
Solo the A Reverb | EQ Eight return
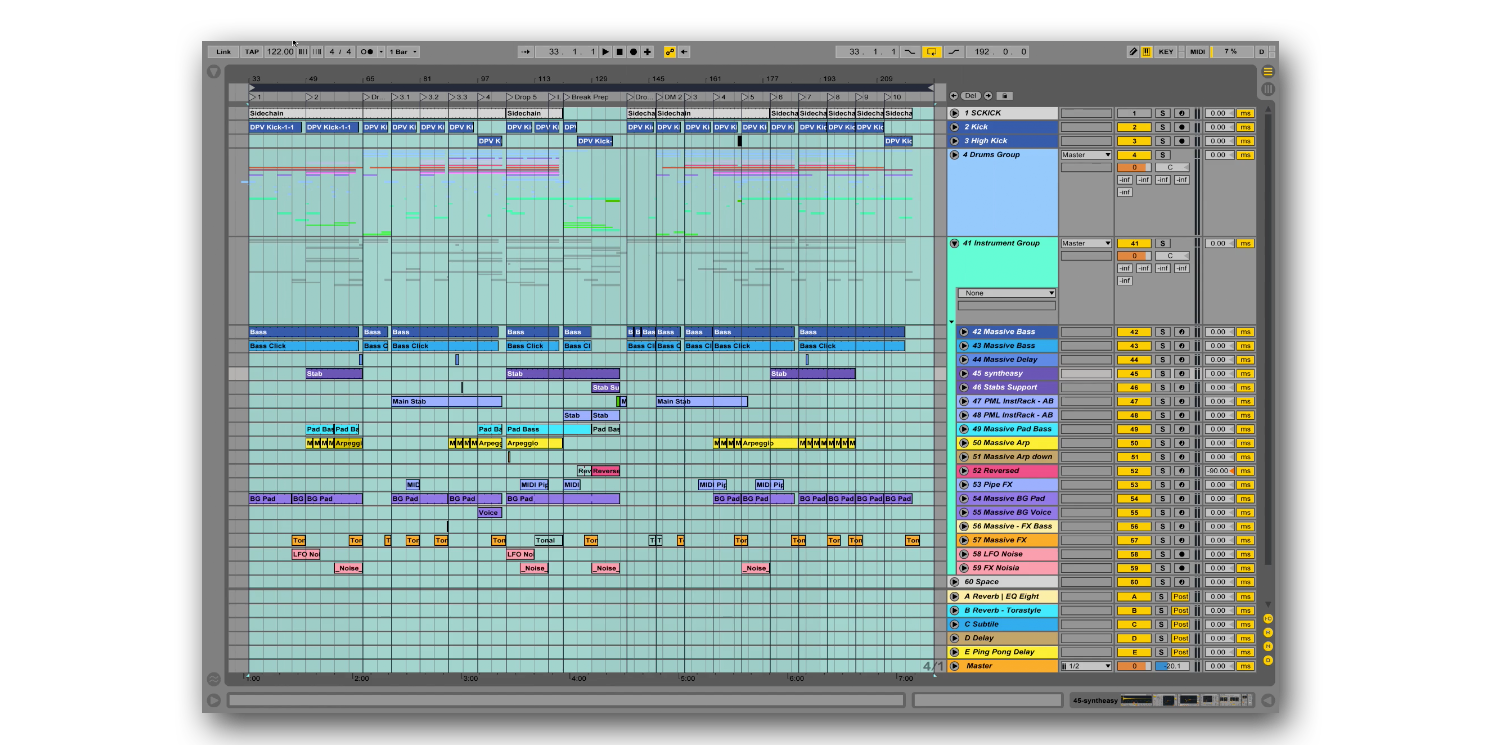(1162, 597)
